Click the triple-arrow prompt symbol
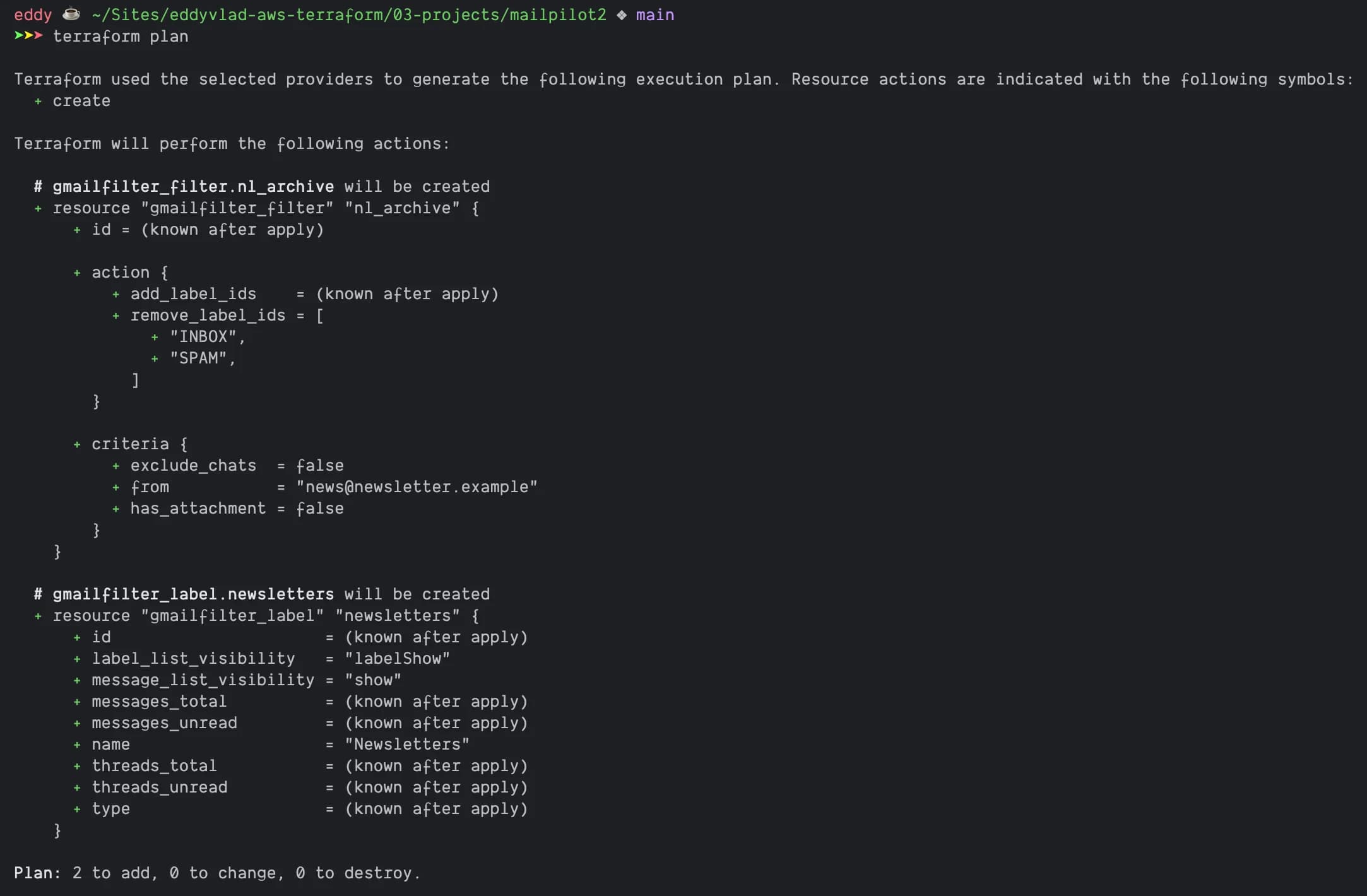This screenshot has height=896, width=1367. [28, 36]
